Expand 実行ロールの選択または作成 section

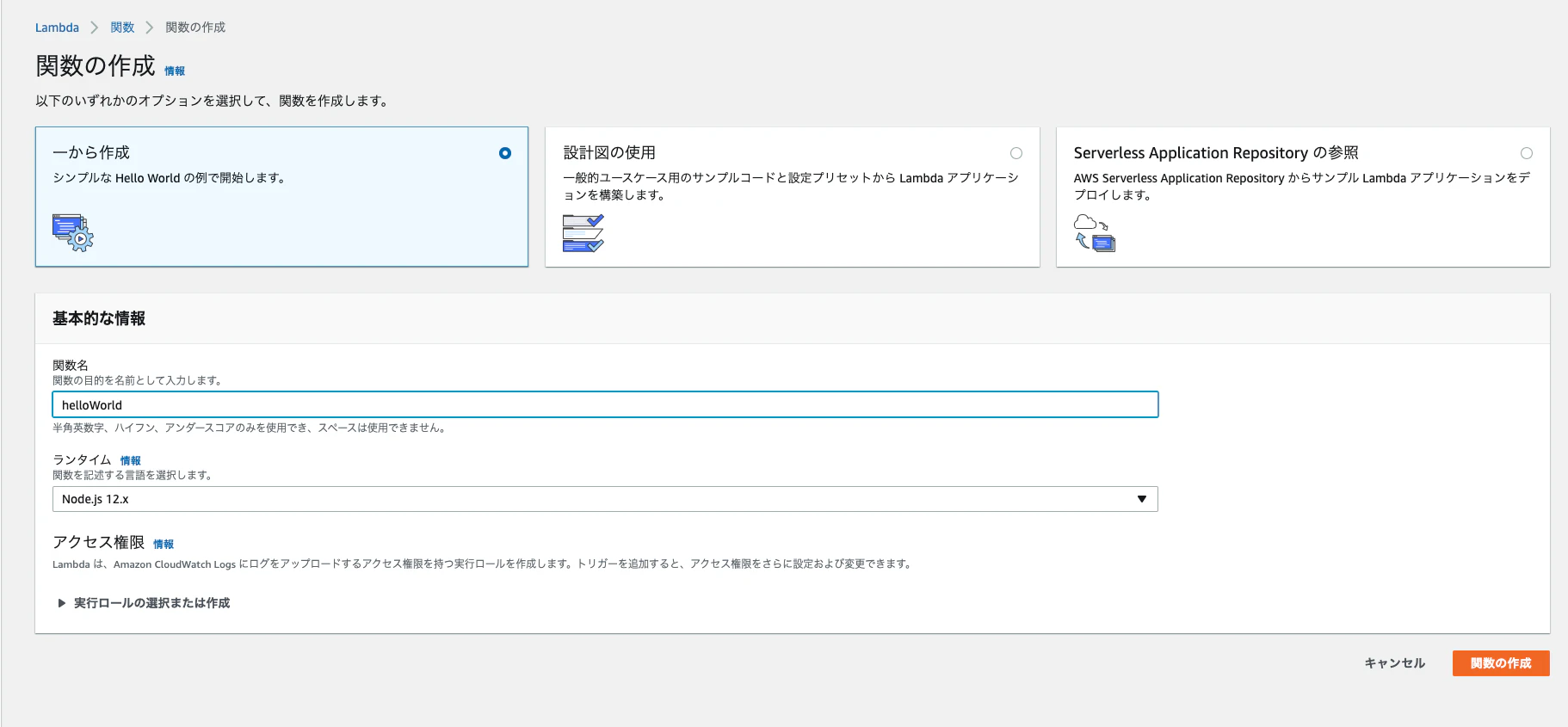(144, 603)
